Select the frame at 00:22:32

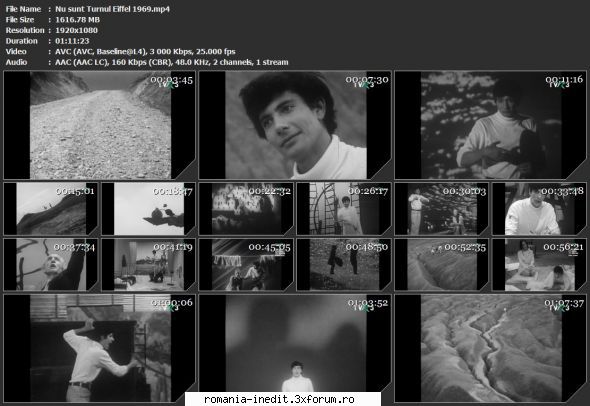point(246,209)
